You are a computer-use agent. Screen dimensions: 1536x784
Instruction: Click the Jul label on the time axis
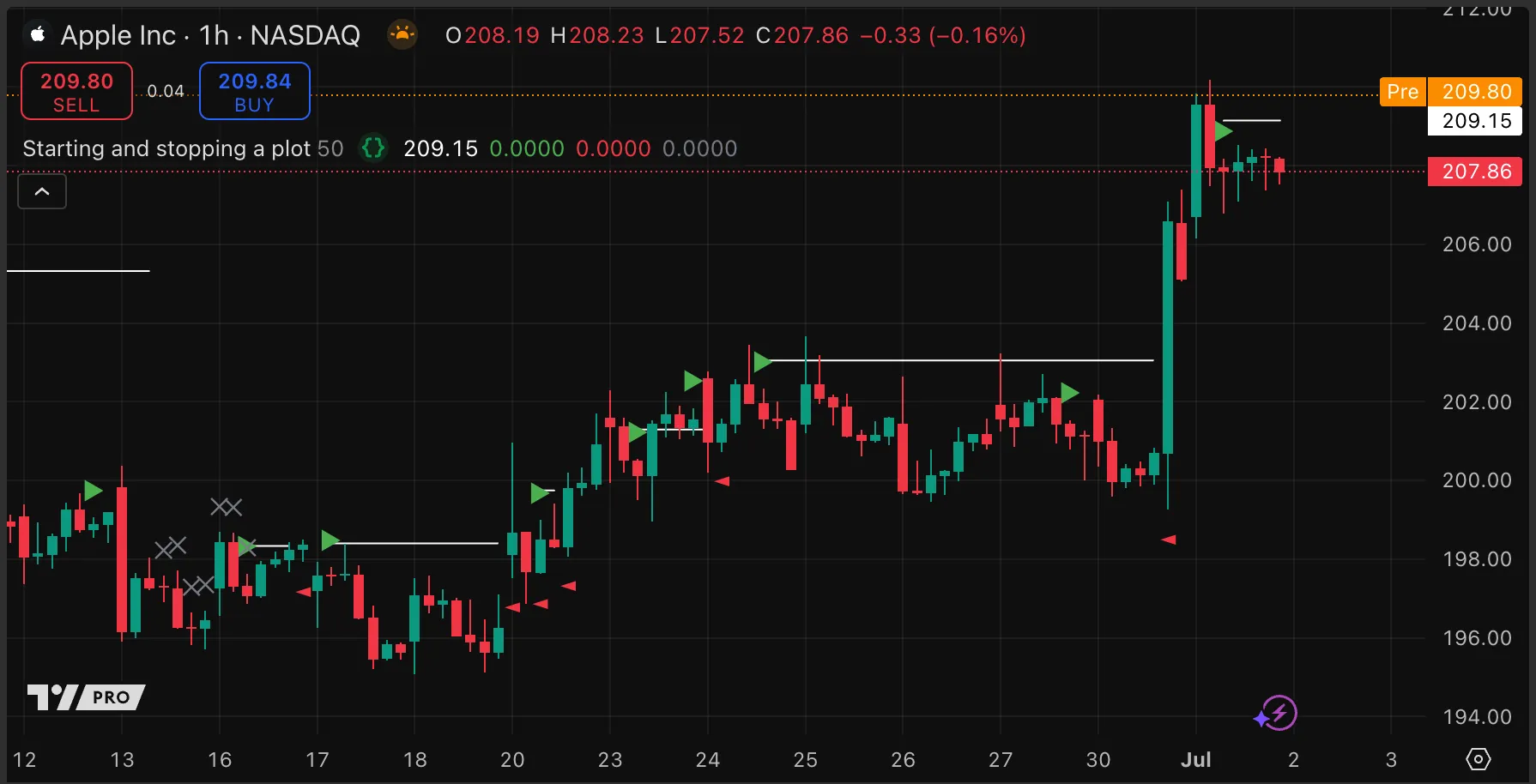1195,759
